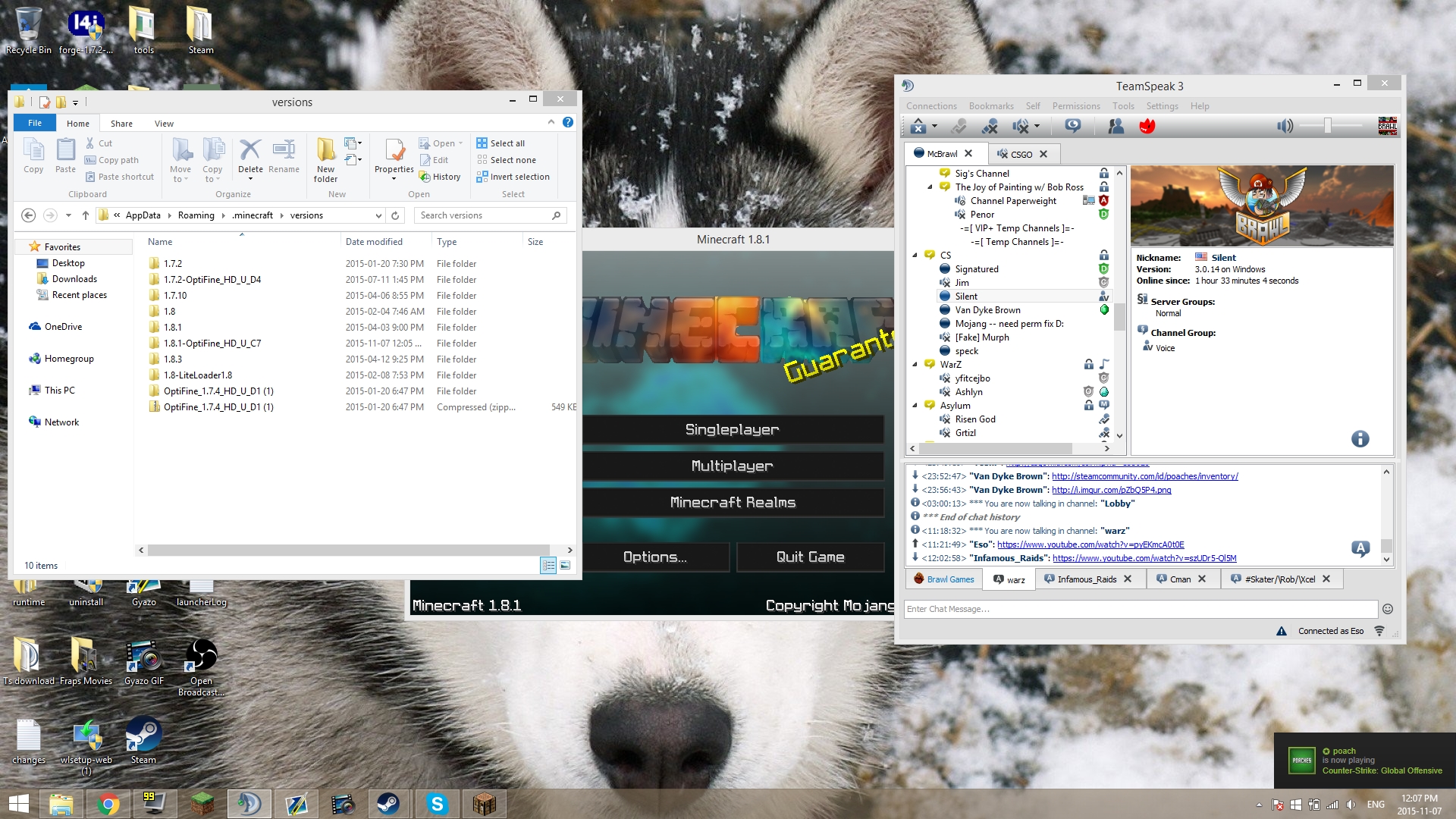1456x819 pixels.
Task: Click the Explorer Delete icon
Action: (x=250, y=152)
